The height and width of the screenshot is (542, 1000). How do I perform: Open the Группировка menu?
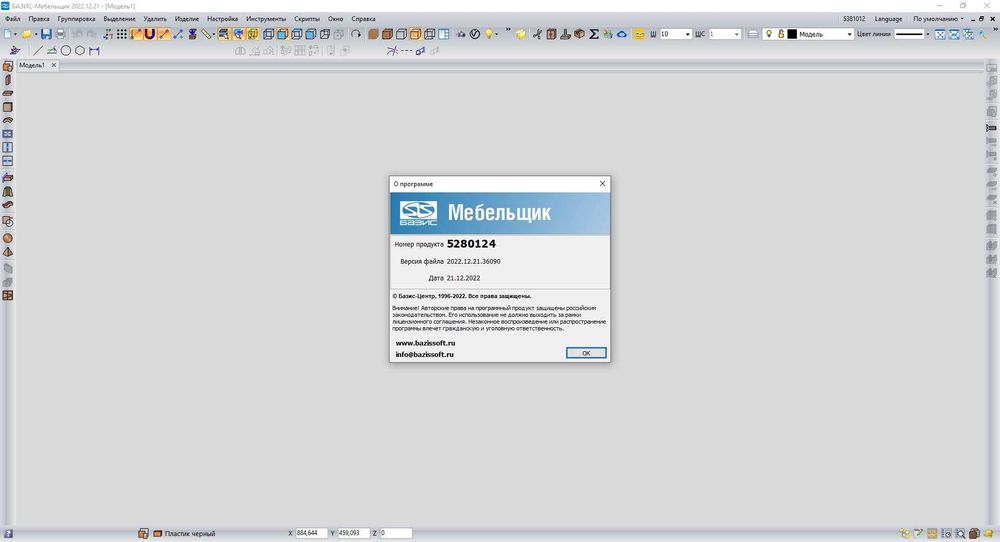pyautogui.click(x=76, y=19)
